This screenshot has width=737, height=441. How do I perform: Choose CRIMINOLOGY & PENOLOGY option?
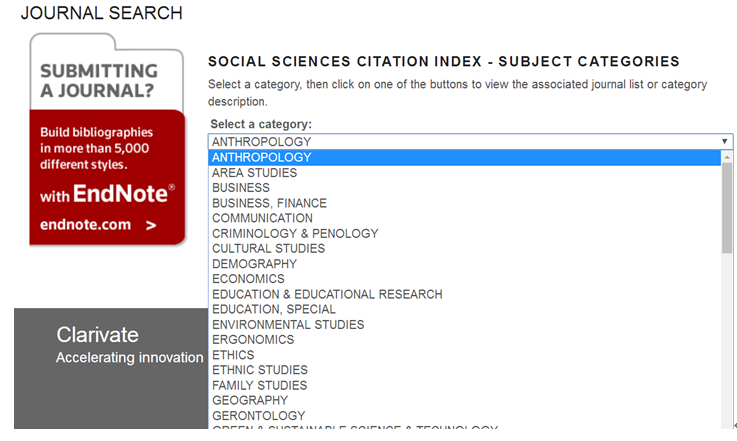tap(295, 233)
